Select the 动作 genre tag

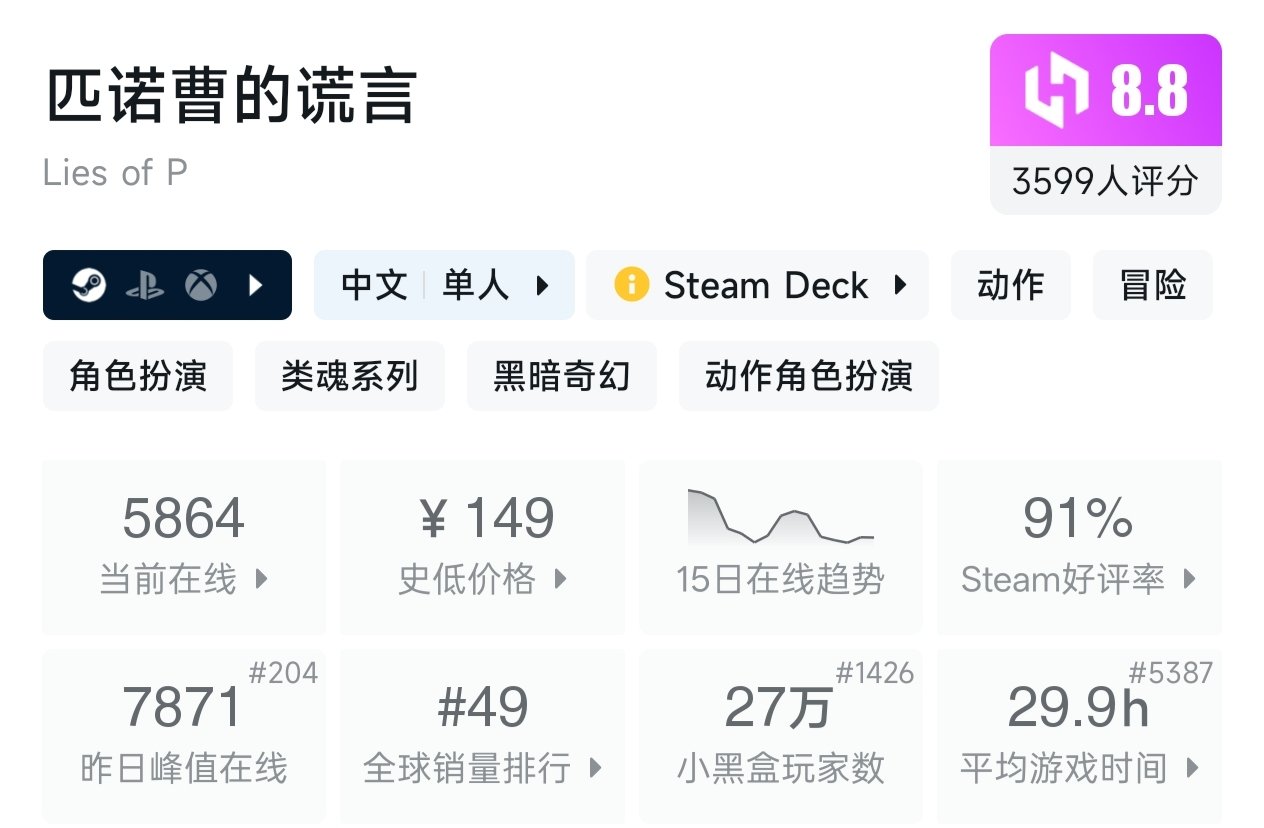click(x=1010, y=285)
